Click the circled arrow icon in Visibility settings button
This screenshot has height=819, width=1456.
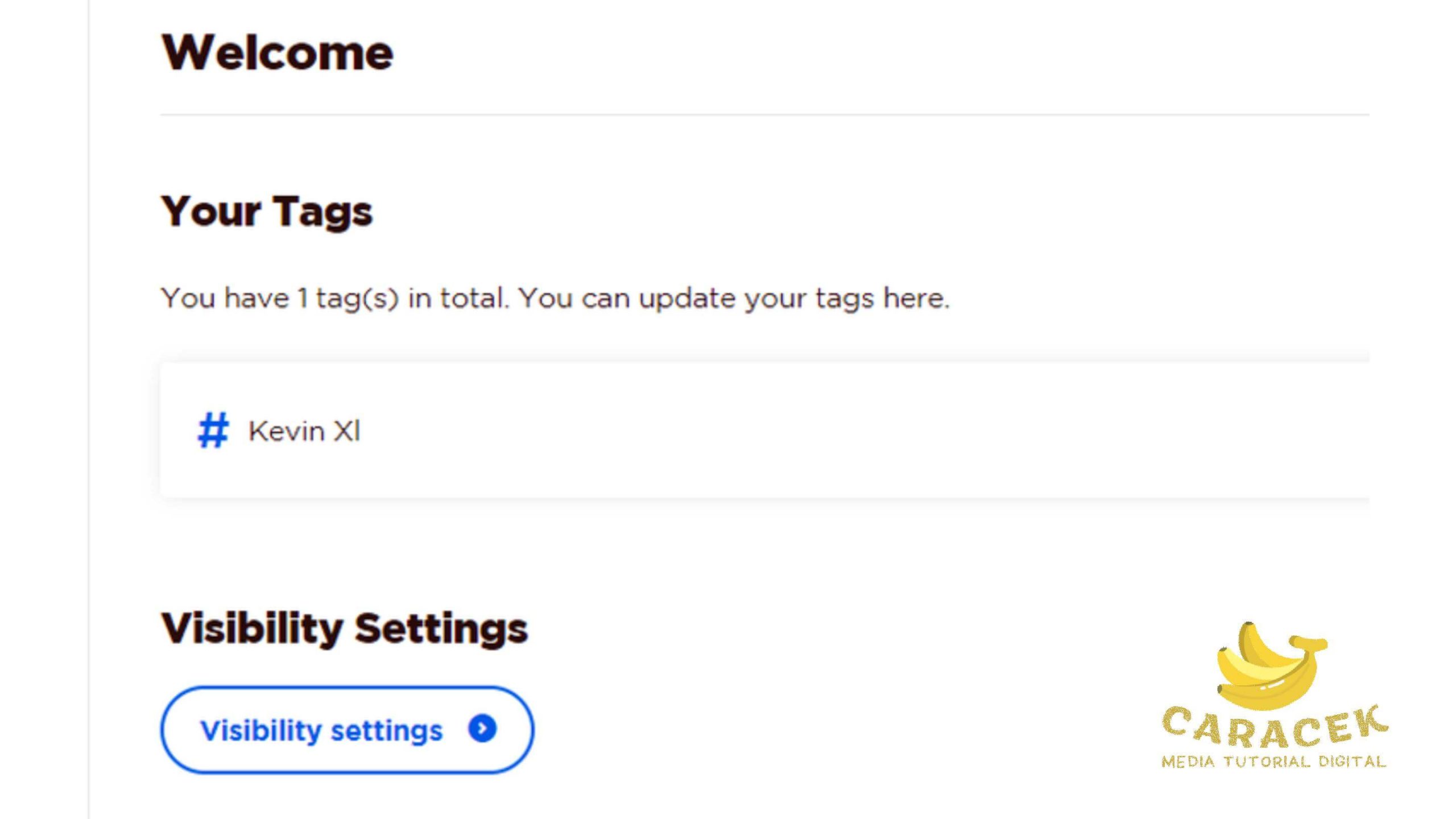[482, 729]
